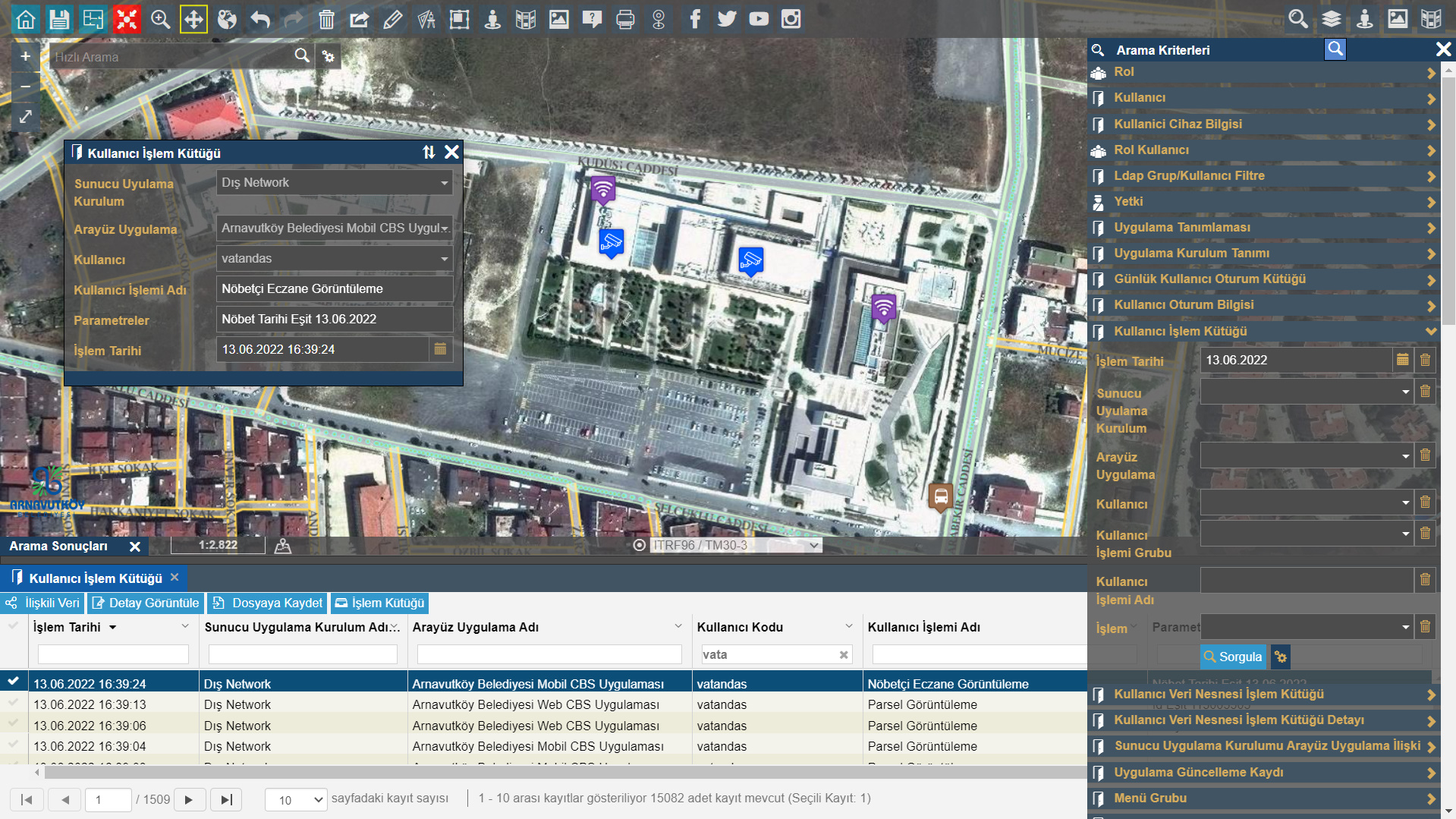Open the page size dropdown showing 10
Screen dimensions: 1456x819
click(x=296, y=799)
